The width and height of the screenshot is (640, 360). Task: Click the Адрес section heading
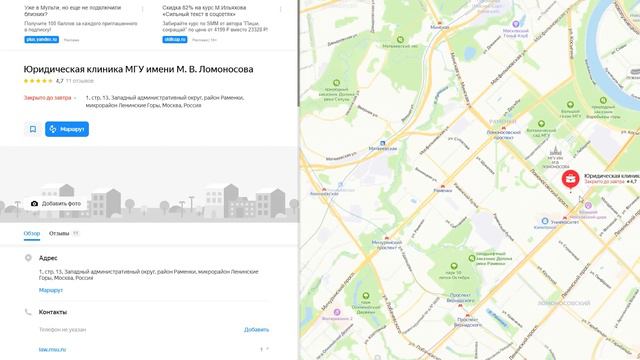point(48,258)
